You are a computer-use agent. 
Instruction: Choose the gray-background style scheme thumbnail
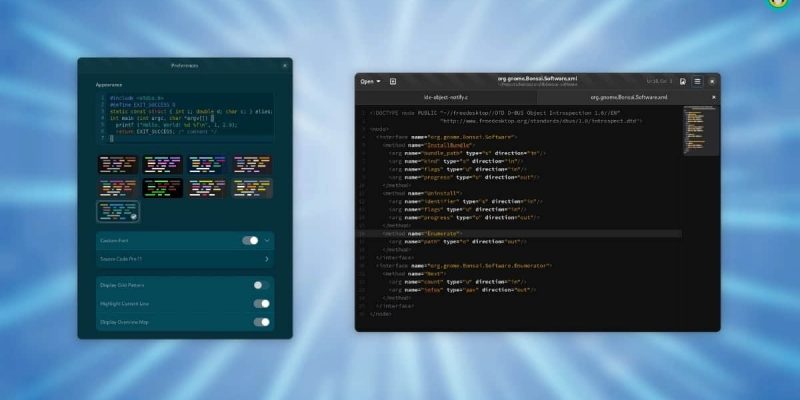tap(253, 188)
